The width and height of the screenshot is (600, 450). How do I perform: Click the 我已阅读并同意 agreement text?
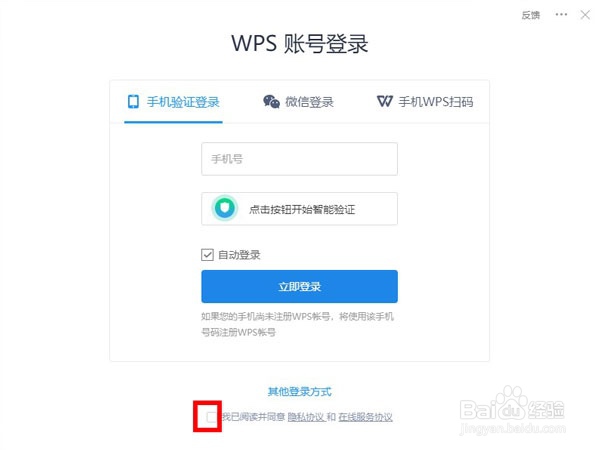[x=254, y=417]
